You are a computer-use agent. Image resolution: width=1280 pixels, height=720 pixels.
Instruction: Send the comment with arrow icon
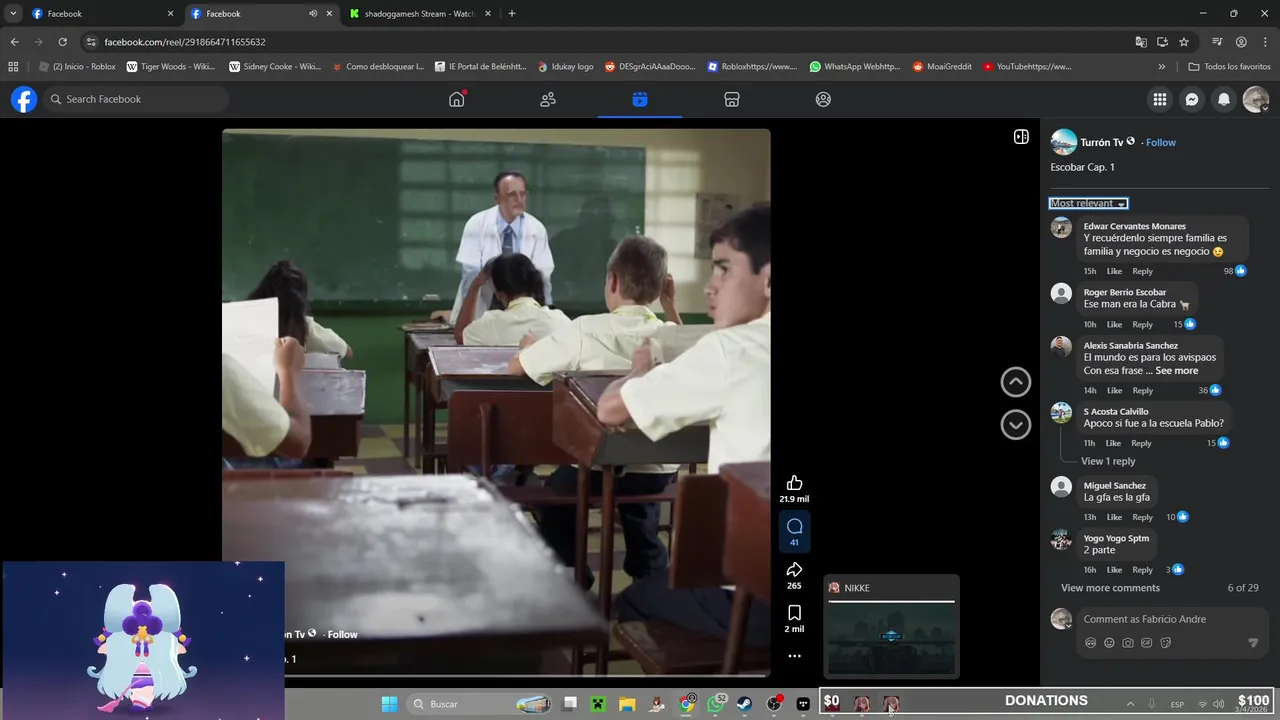pyautogui.click(x=1253, y=643)
